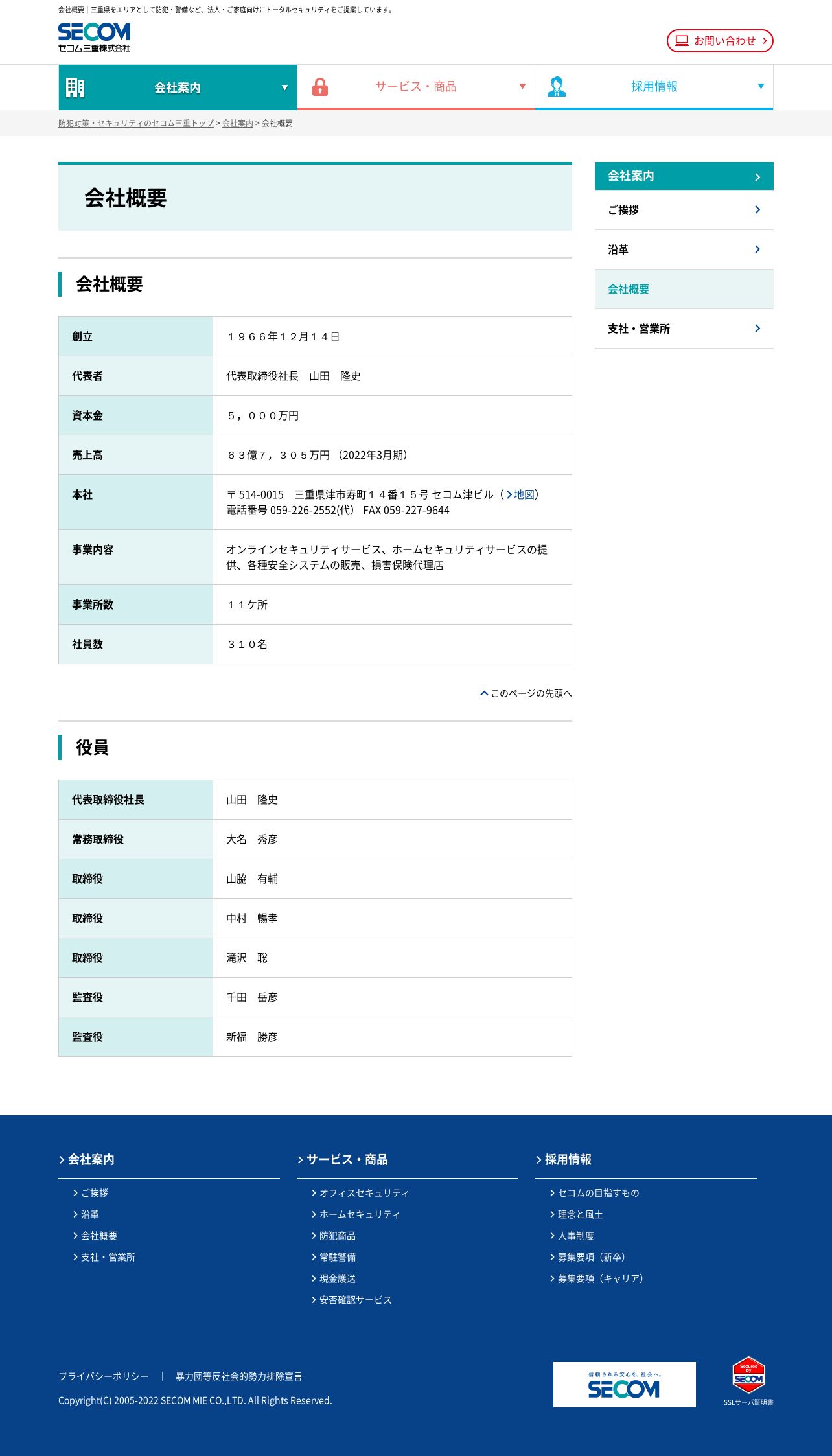Select 会社概要 in sidebar menu

[x=684, y=289]
